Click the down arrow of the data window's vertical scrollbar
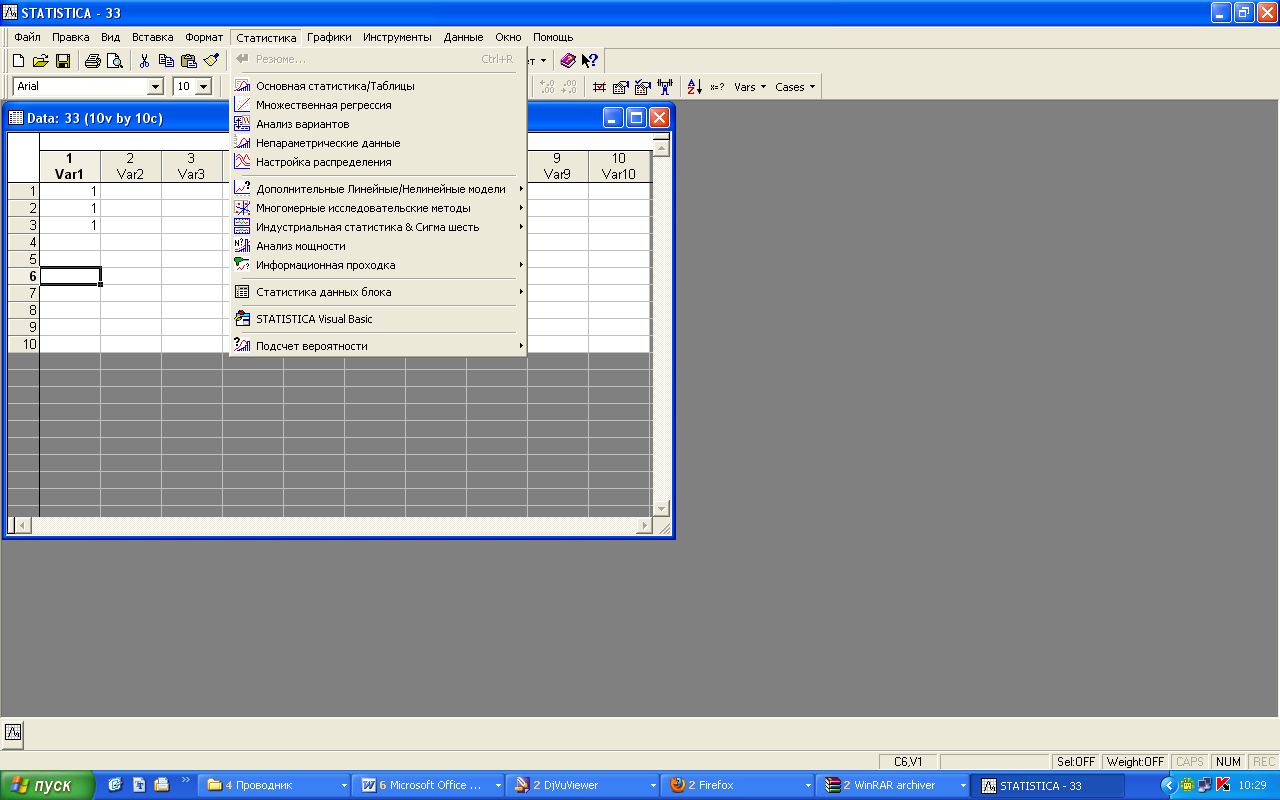 [x=661, y=508]
